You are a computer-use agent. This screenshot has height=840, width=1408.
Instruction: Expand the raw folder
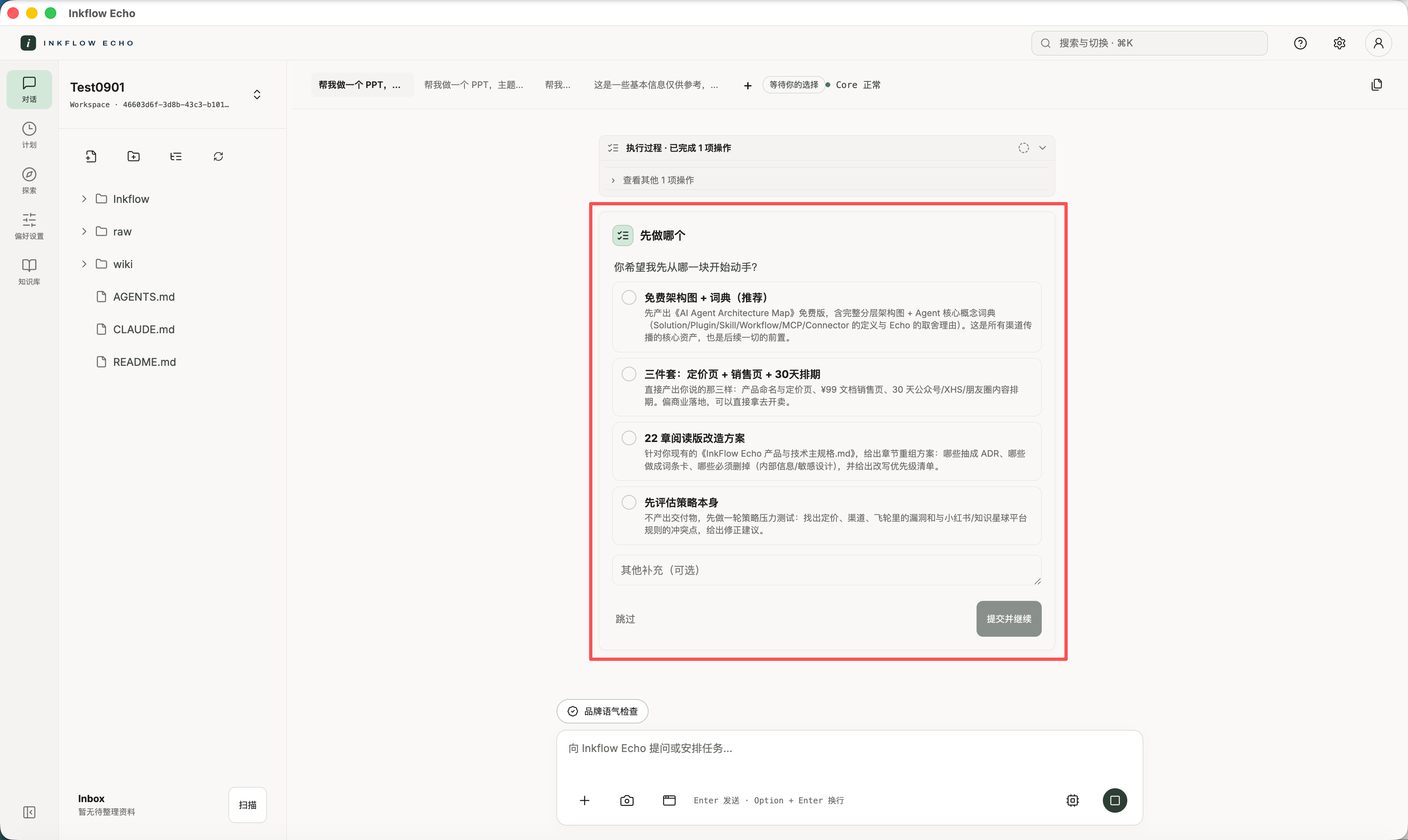[84, 231]
